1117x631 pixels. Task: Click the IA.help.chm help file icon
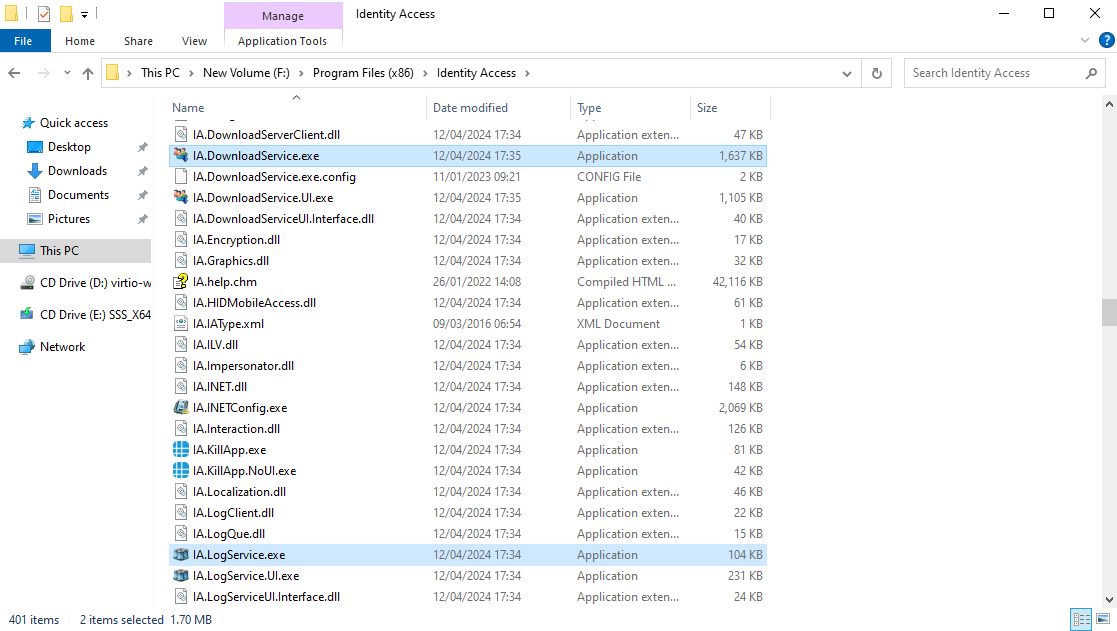(x=181, y=281)
